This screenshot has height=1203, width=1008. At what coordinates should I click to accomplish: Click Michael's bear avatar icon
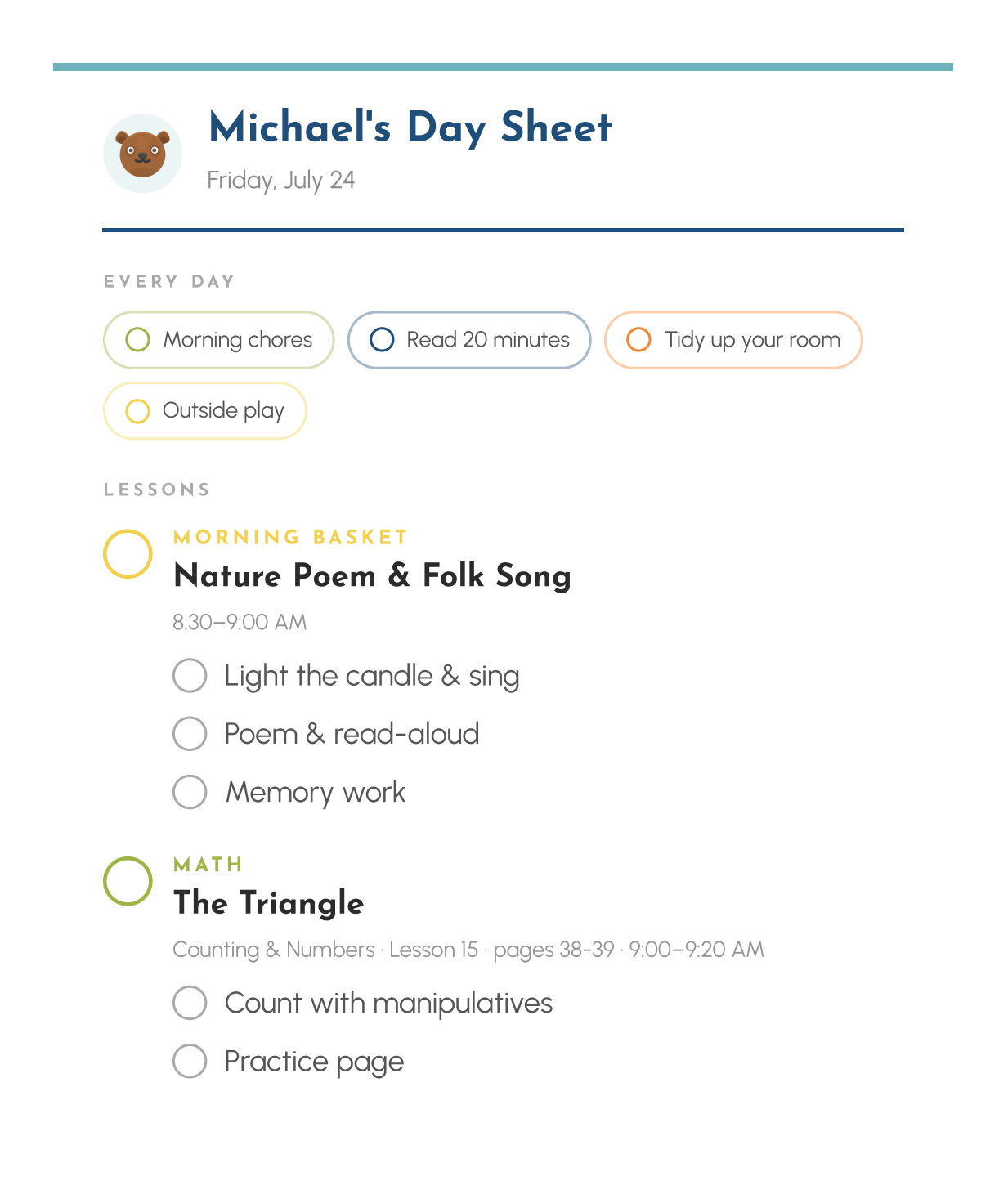[142, 154]
